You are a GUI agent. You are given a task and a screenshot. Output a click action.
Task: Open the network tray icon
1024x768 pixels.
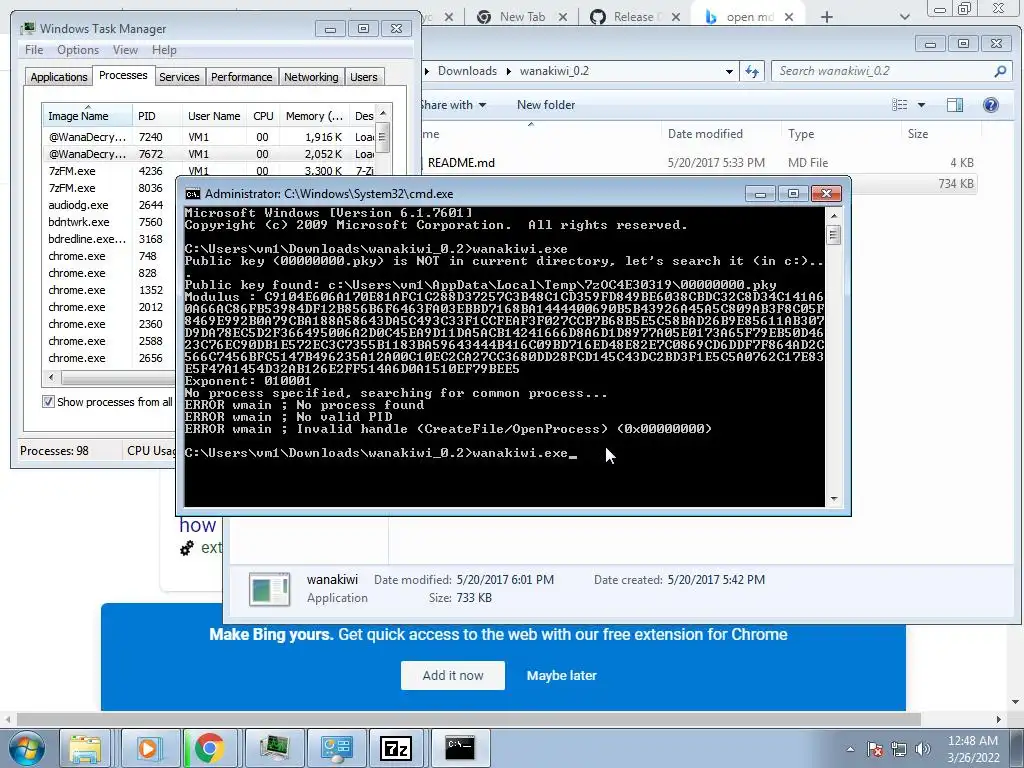pos(899,749)
